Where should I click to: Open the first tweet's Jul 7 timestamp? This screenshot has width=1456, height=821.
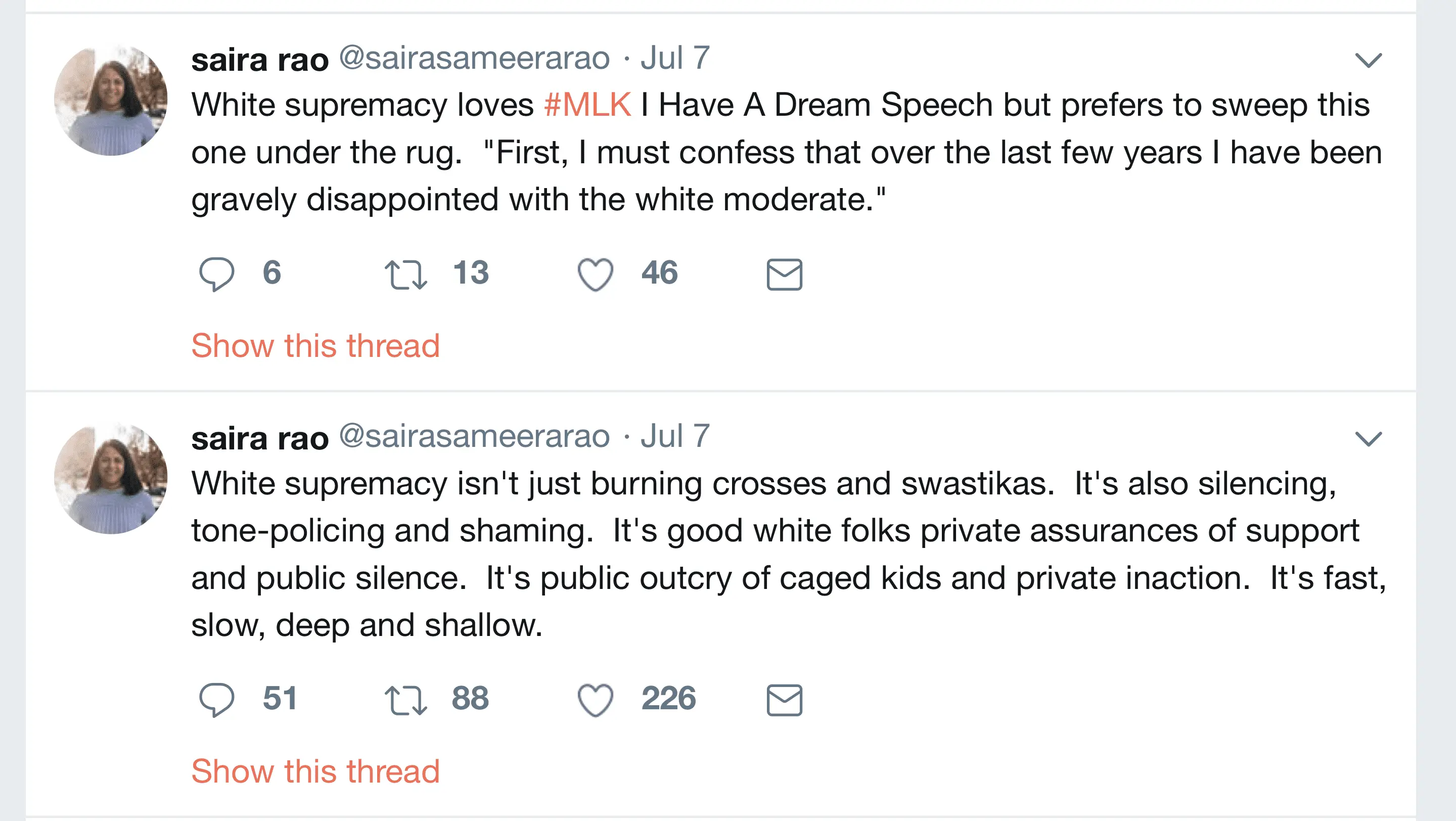(675, 58)
